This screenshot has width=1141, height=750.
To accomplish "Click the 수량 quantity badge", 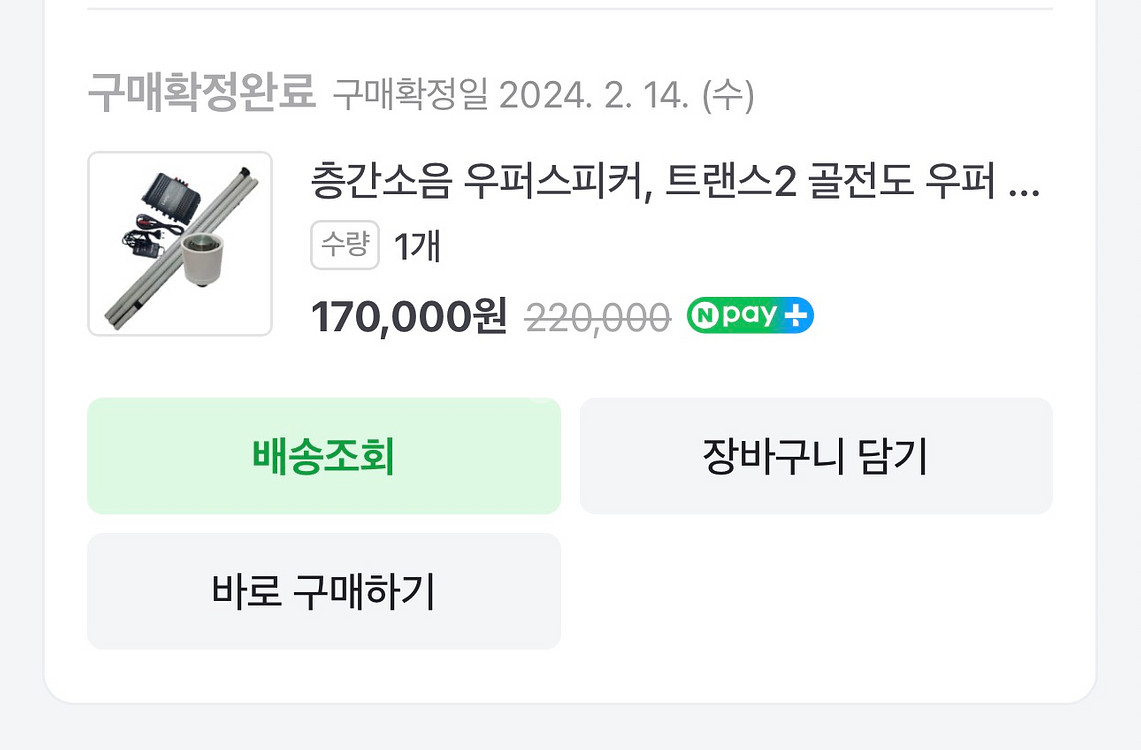I will pos(345,245).
